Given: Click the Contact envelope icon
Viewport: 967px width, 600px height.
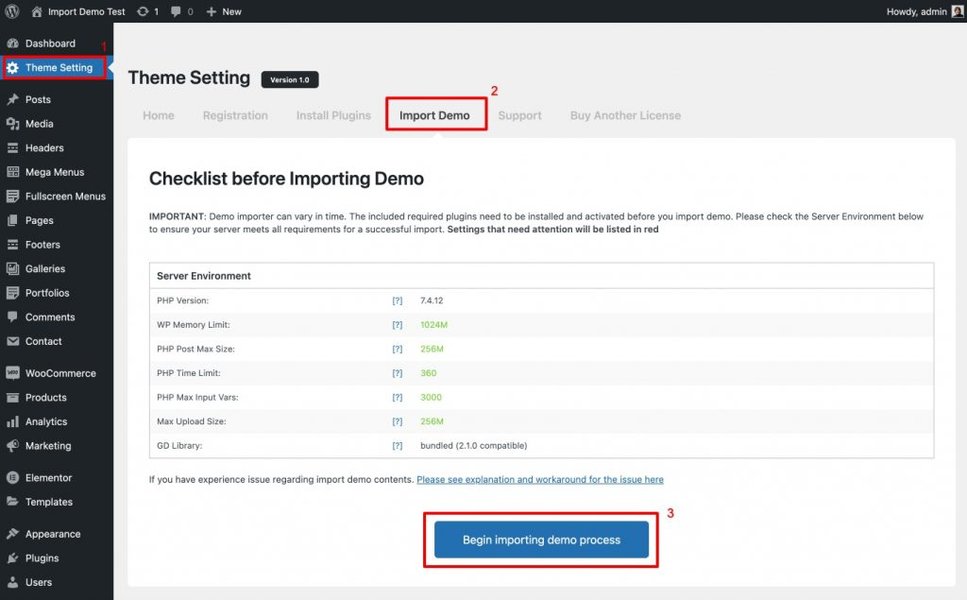Looking at the screenshot, I should tap(12, 341).
